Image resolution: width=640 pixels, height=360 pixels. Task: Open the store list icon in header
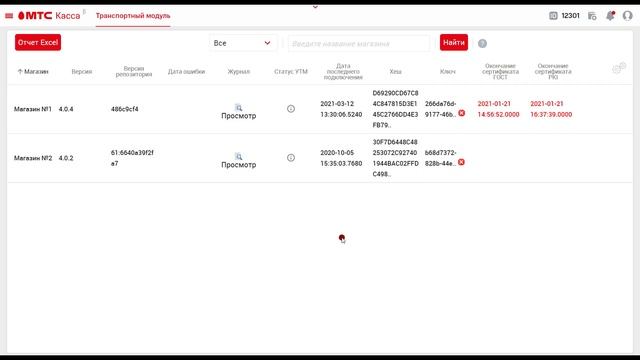pos(592,16)
